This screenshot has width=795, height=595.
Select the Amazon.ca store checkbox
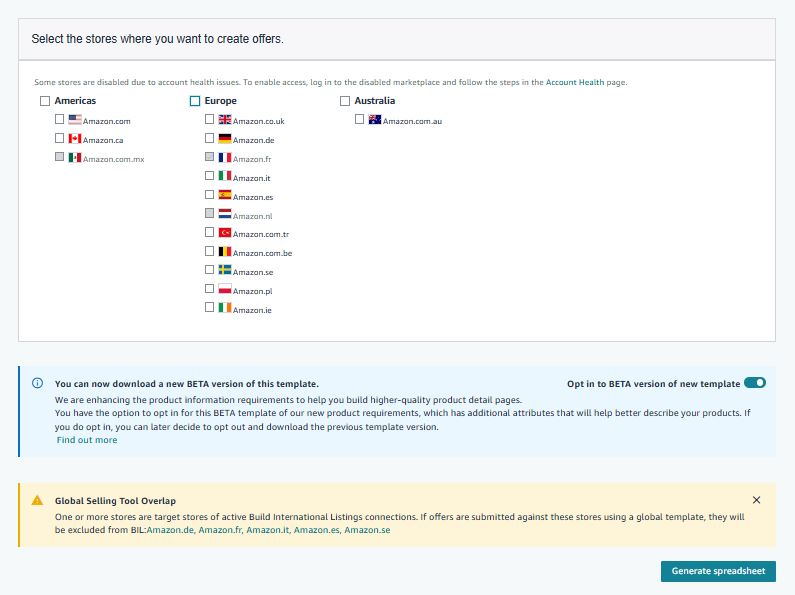[x=59, y=138]
